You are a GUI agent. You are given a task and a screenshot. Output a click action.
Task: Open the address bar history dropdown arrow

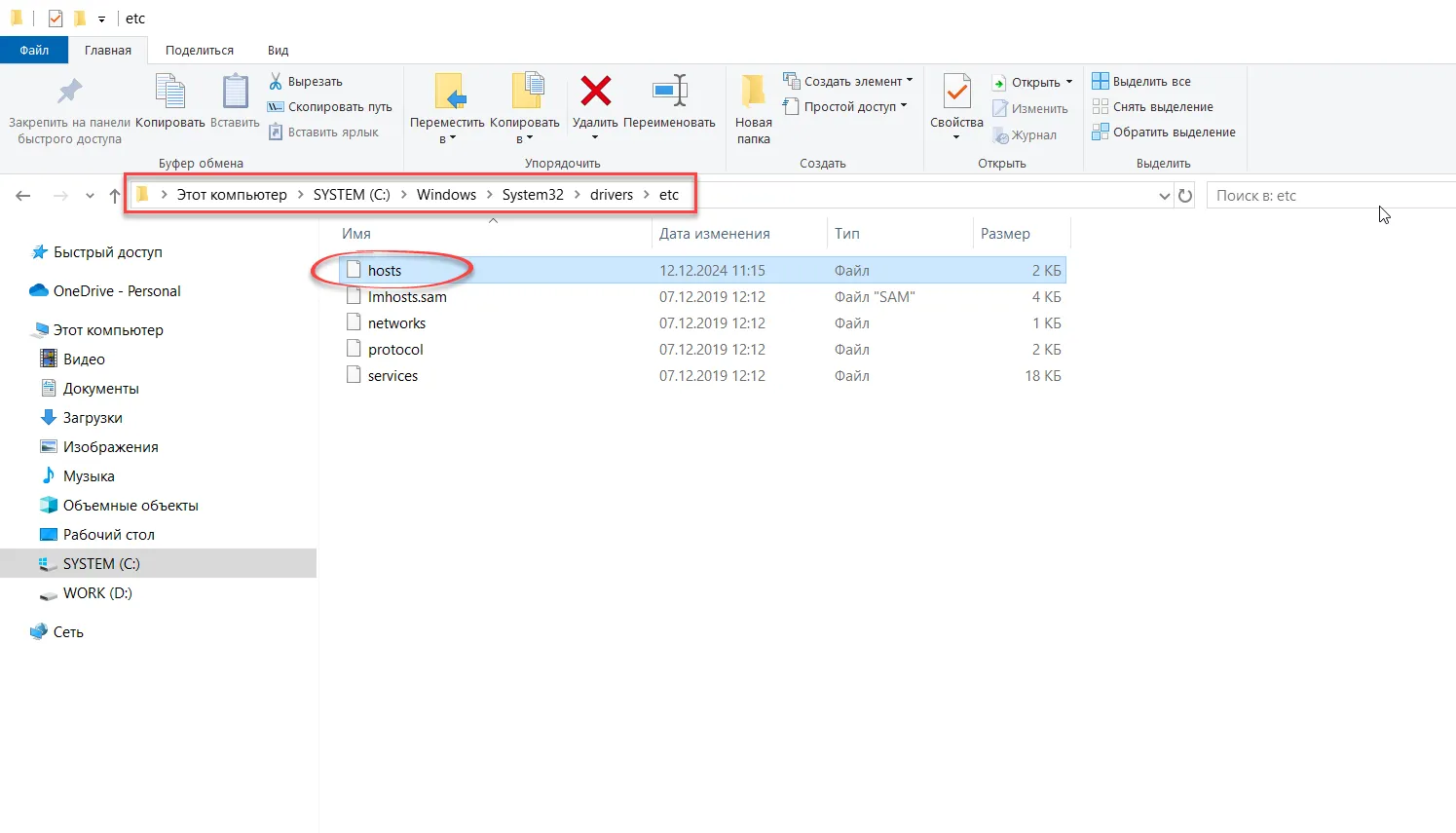click(1164, 195)
